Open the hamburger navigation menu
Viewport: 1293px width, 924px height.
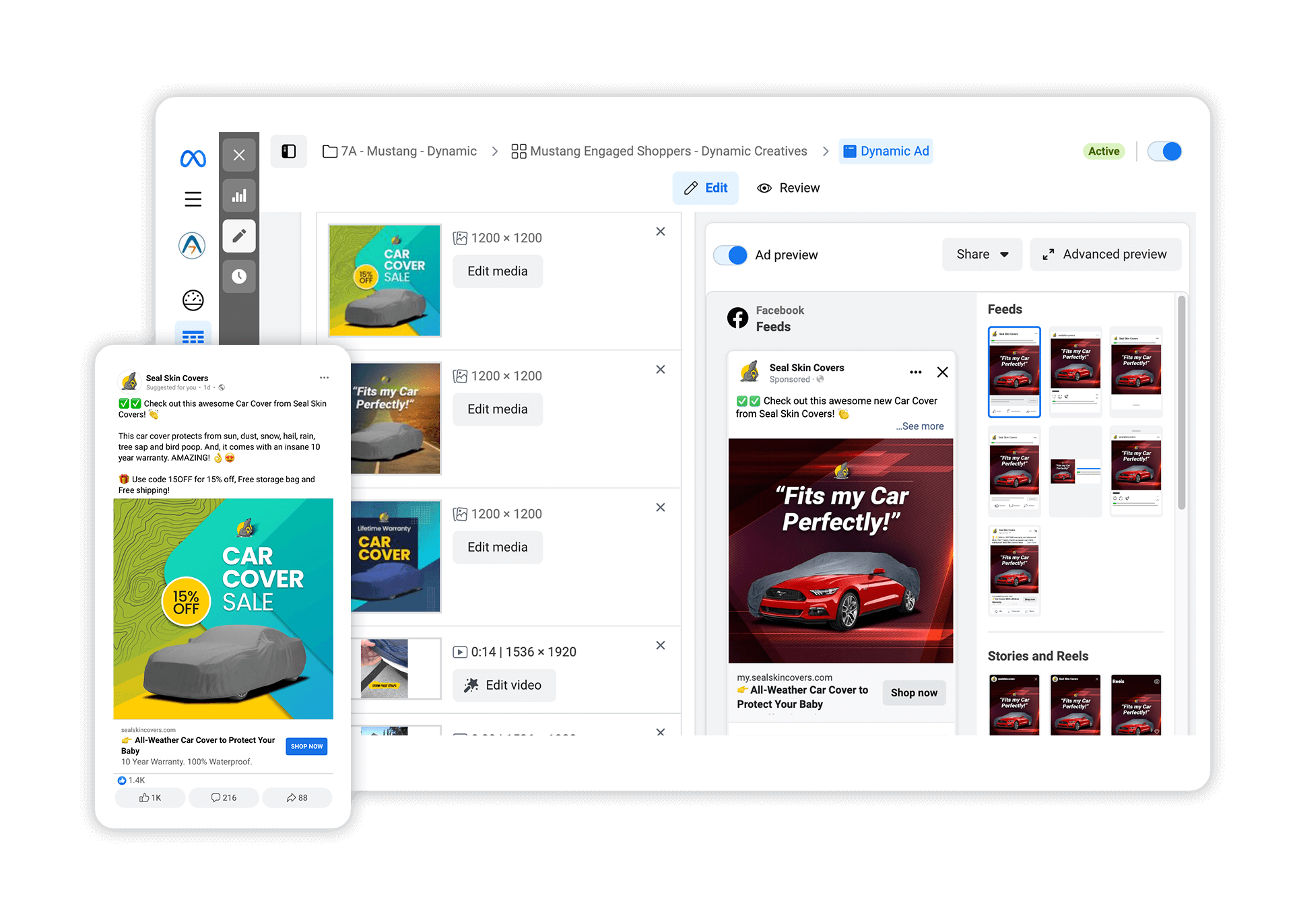(193, 199)
